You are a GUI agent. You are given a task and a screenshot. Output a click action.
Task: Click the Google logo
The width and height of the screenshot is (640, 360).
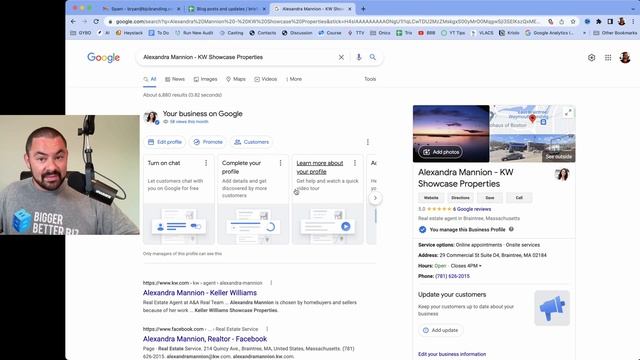pos(104,58)
